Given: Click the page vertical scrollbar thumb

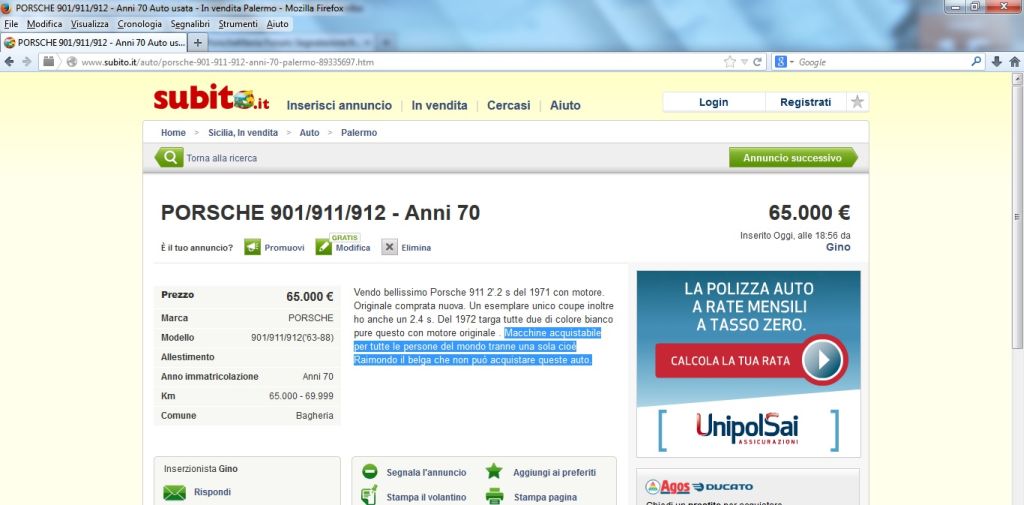Looking at the screenshot, I should (1017, 217).
